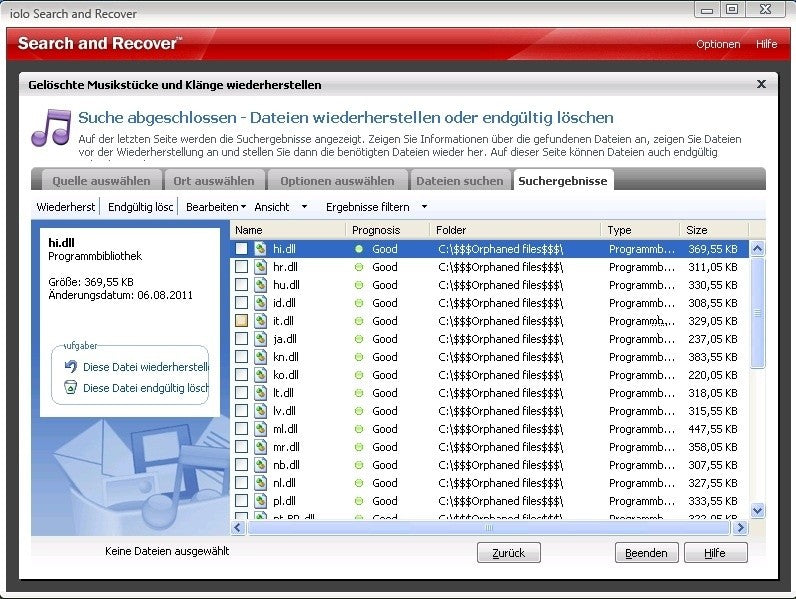Click the file icon beside lv.dll
796x599 pixels.
point(260,411)
